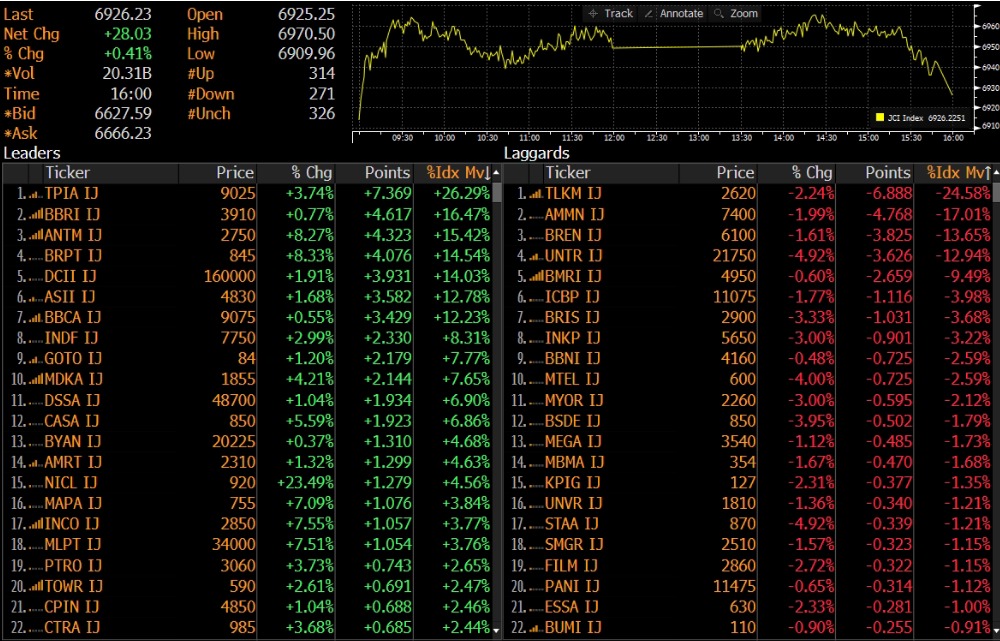Click the volume bars icon beside BRPT IJ

(x=36, y=256)
